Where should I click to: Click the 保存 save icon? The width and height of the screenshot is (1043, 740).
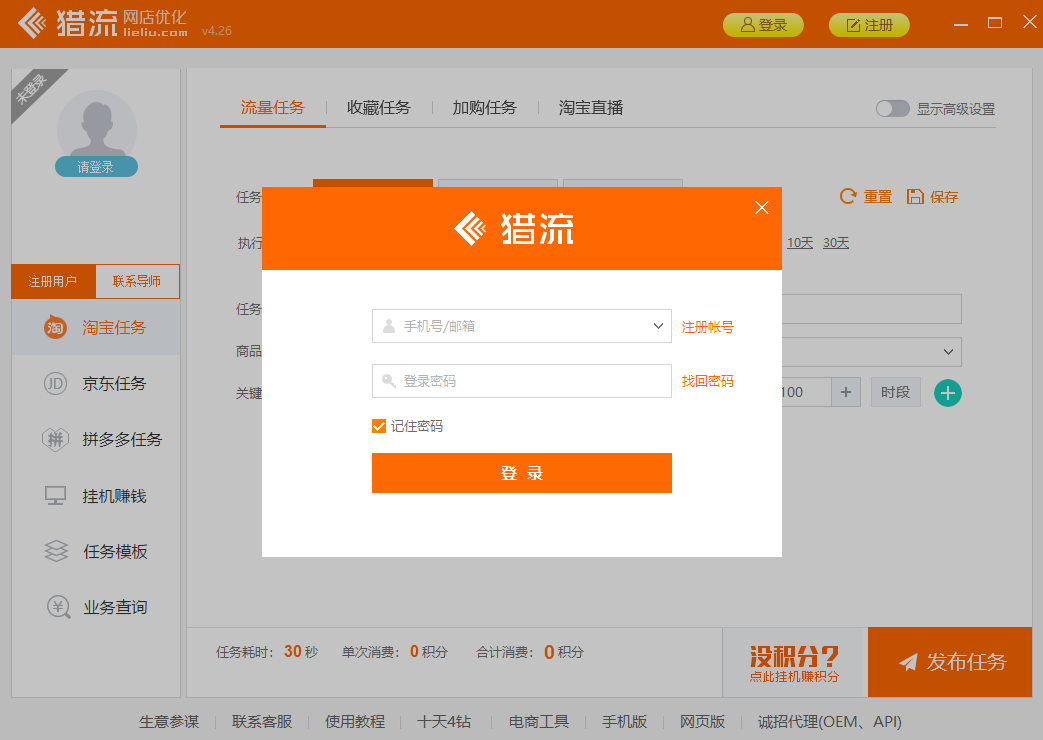915,196
